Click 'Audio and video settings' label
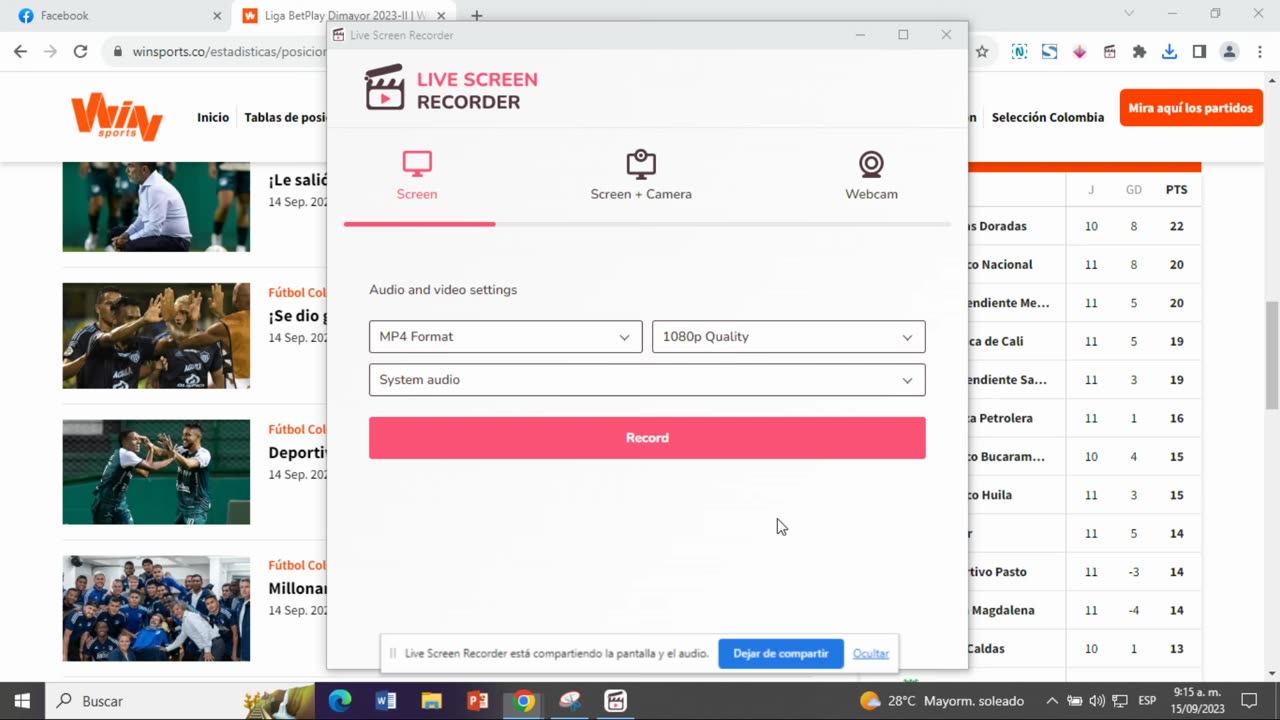Image resolution: width=1280 pixels, height=720 pixels. point(443,290)
